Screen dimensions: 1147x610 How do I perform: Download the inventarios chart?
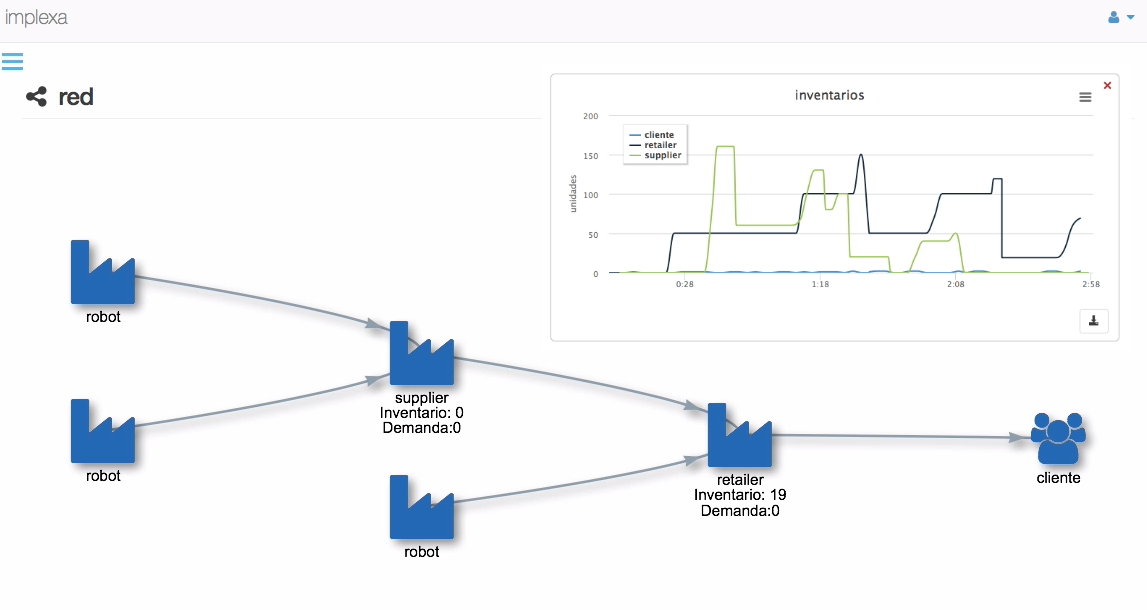[1093, 320]
